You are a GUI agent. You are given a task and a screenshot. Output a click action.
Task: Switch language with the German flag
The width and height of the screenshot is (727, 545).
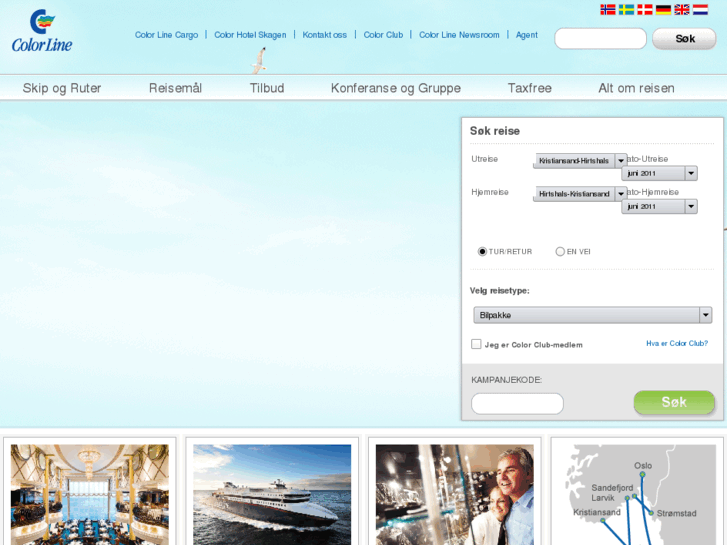click(663, 10)
